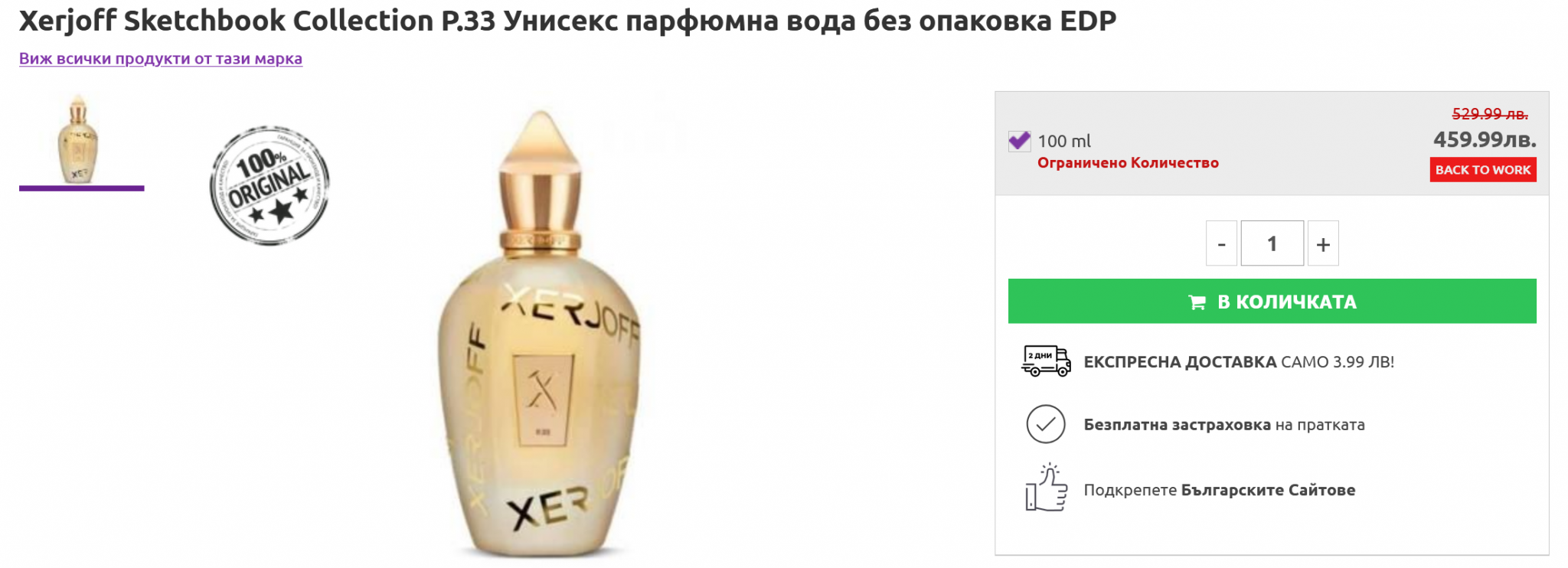Click the thumbs-up support icon

1046,488
